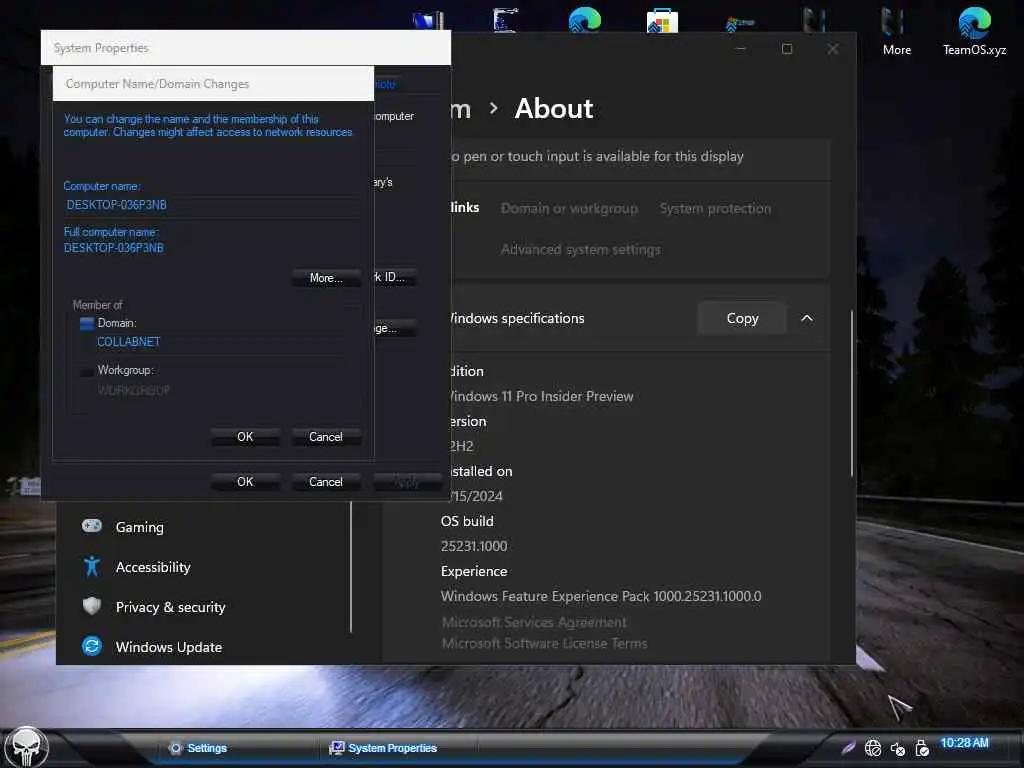Click the Computer name input field
This screenshot has width=1024, height=768.
coord(212,205)
